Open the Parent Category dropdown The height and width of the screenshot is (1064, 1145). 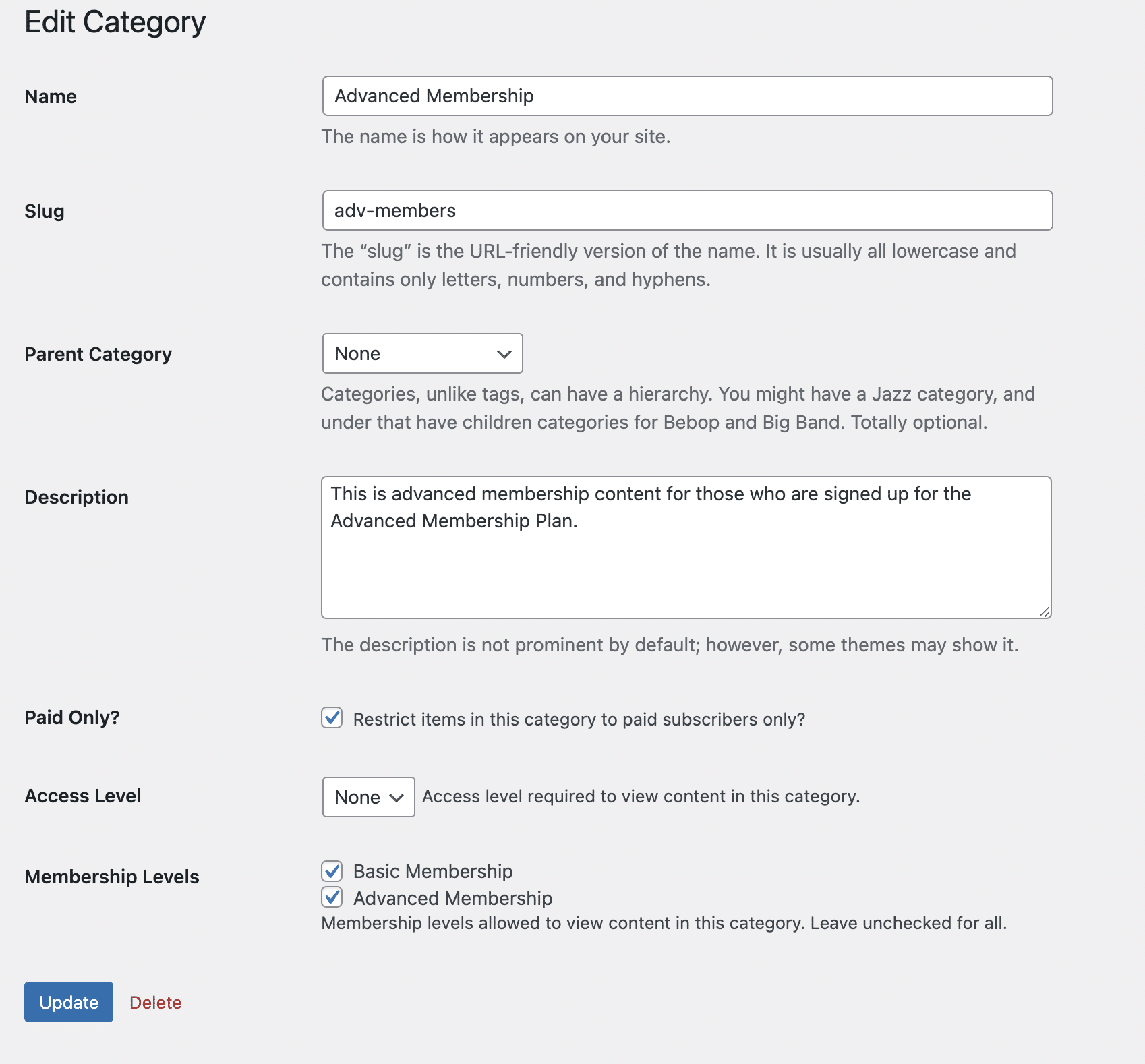pyautogui.click(x=422, y=353)
